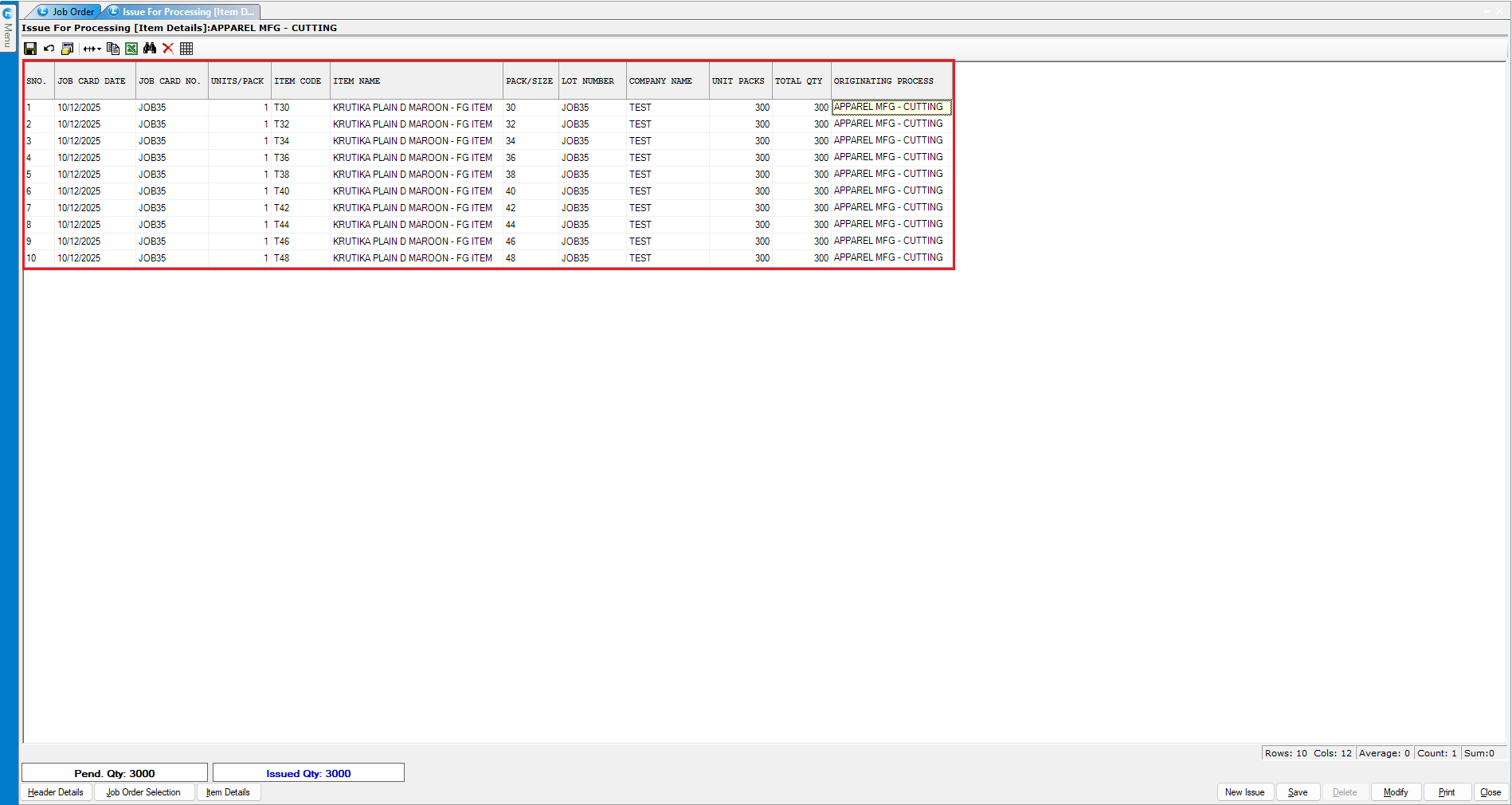The height and width of the screenshot is (805, 1512).
Task: Click the New Issue button
Action: pyautogui.click(x=1244, y=792)
